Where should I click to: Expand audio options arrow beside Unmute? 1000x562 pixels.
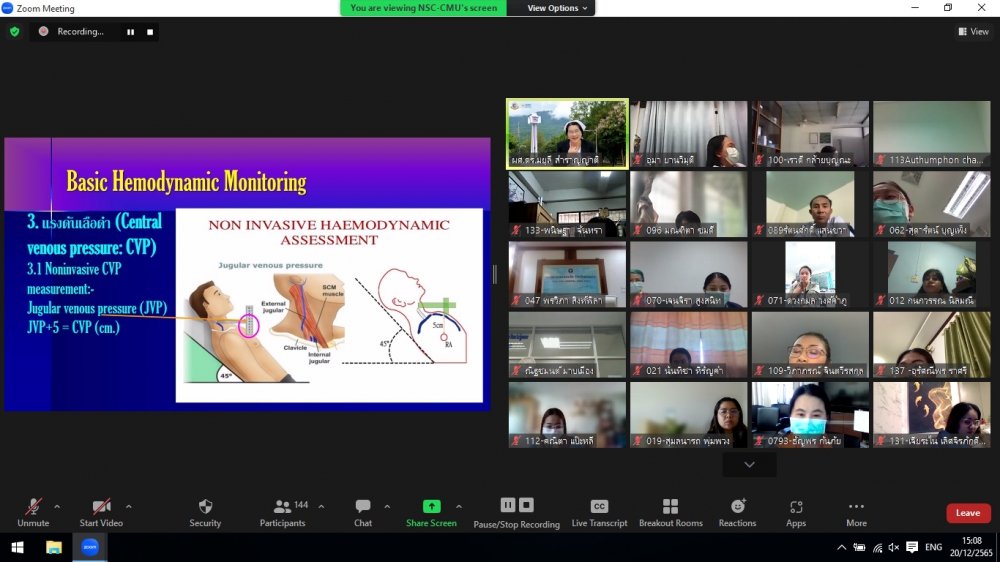(x=57, y=506)
